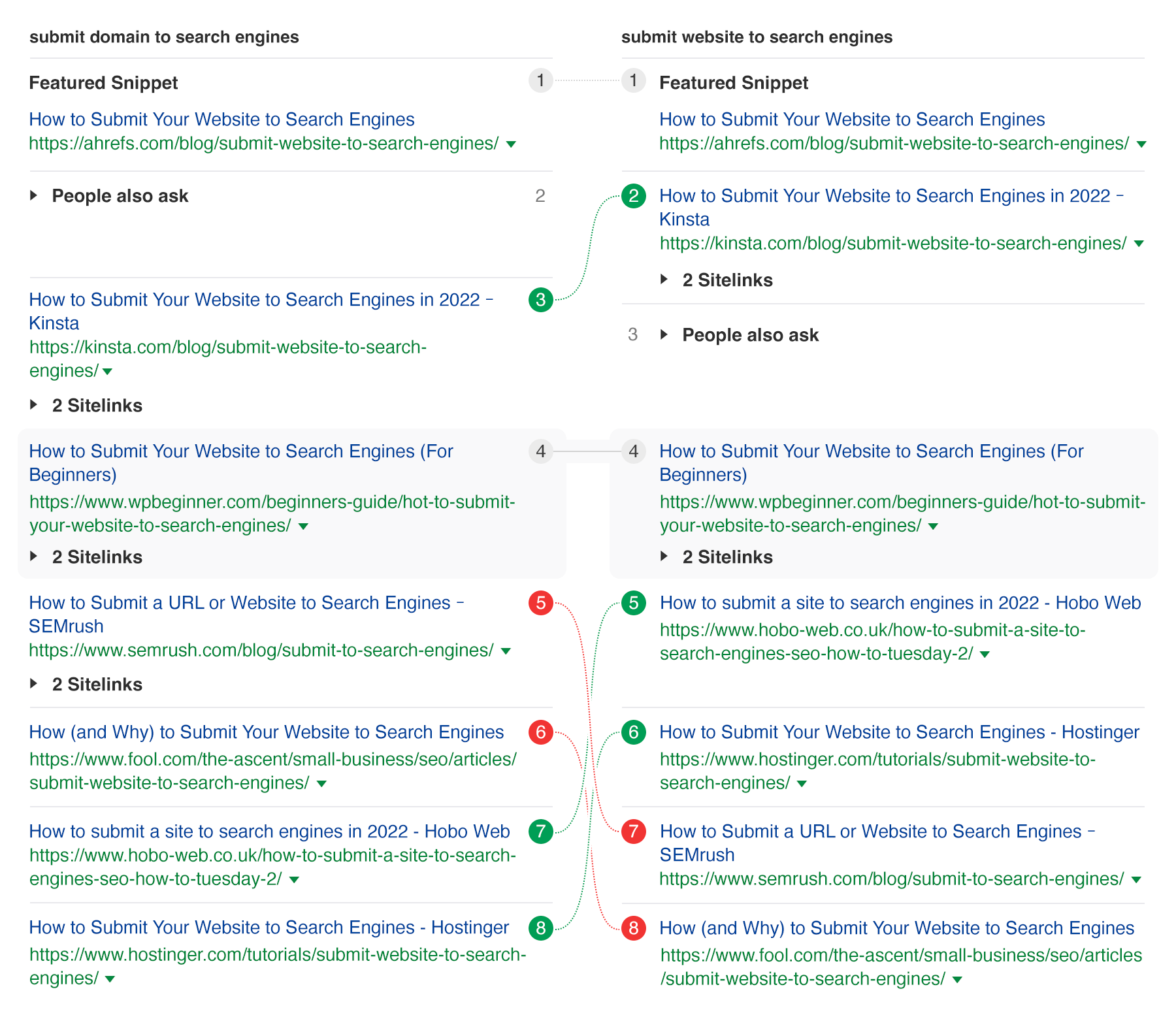1176x1019 pixels.
Task: Click position badge 4 beside the WPBeginner result
Action: click(540, 451)
